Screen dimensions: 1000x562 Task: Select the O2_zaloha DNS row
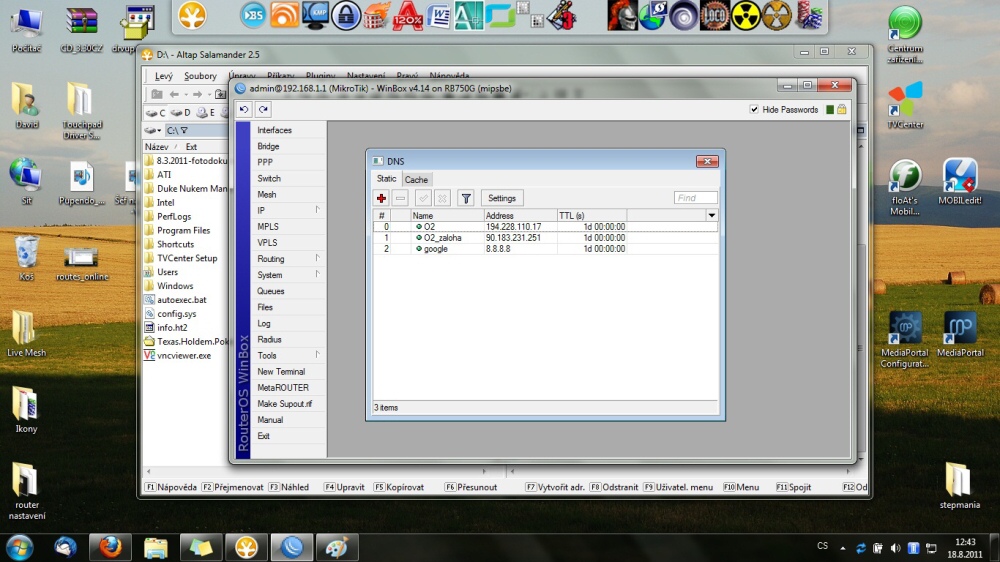pyautogui.click(x=545, y=238)
